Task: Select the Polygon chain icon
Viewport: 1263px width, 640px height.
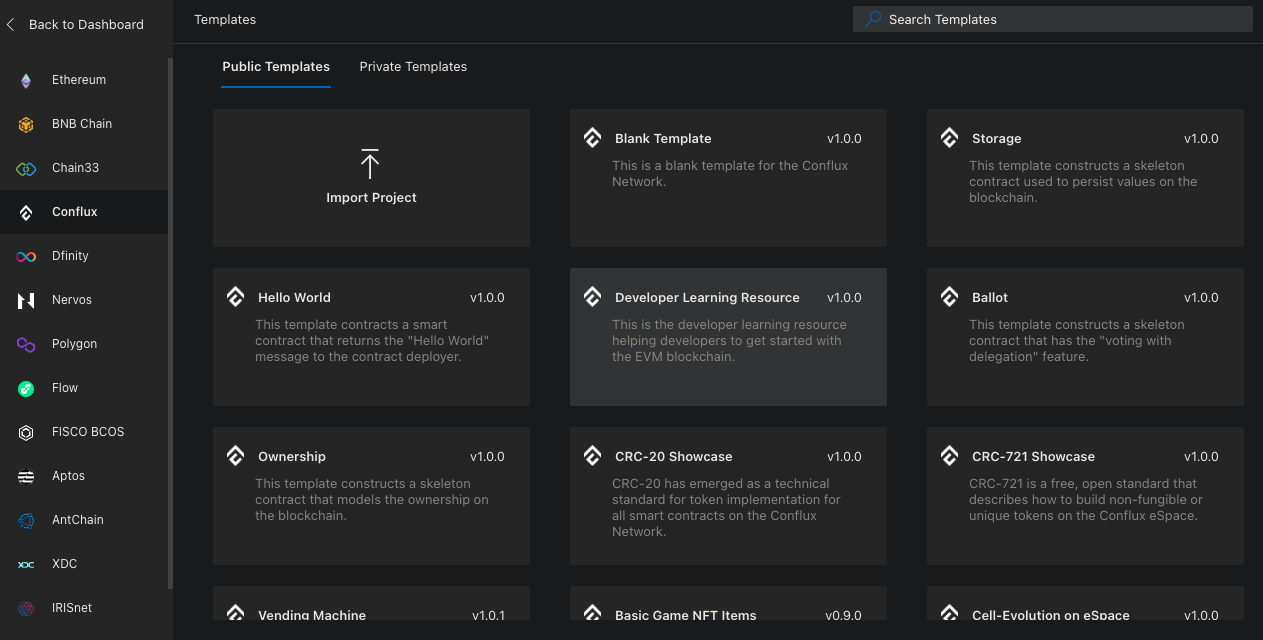Action: (26, 345)
